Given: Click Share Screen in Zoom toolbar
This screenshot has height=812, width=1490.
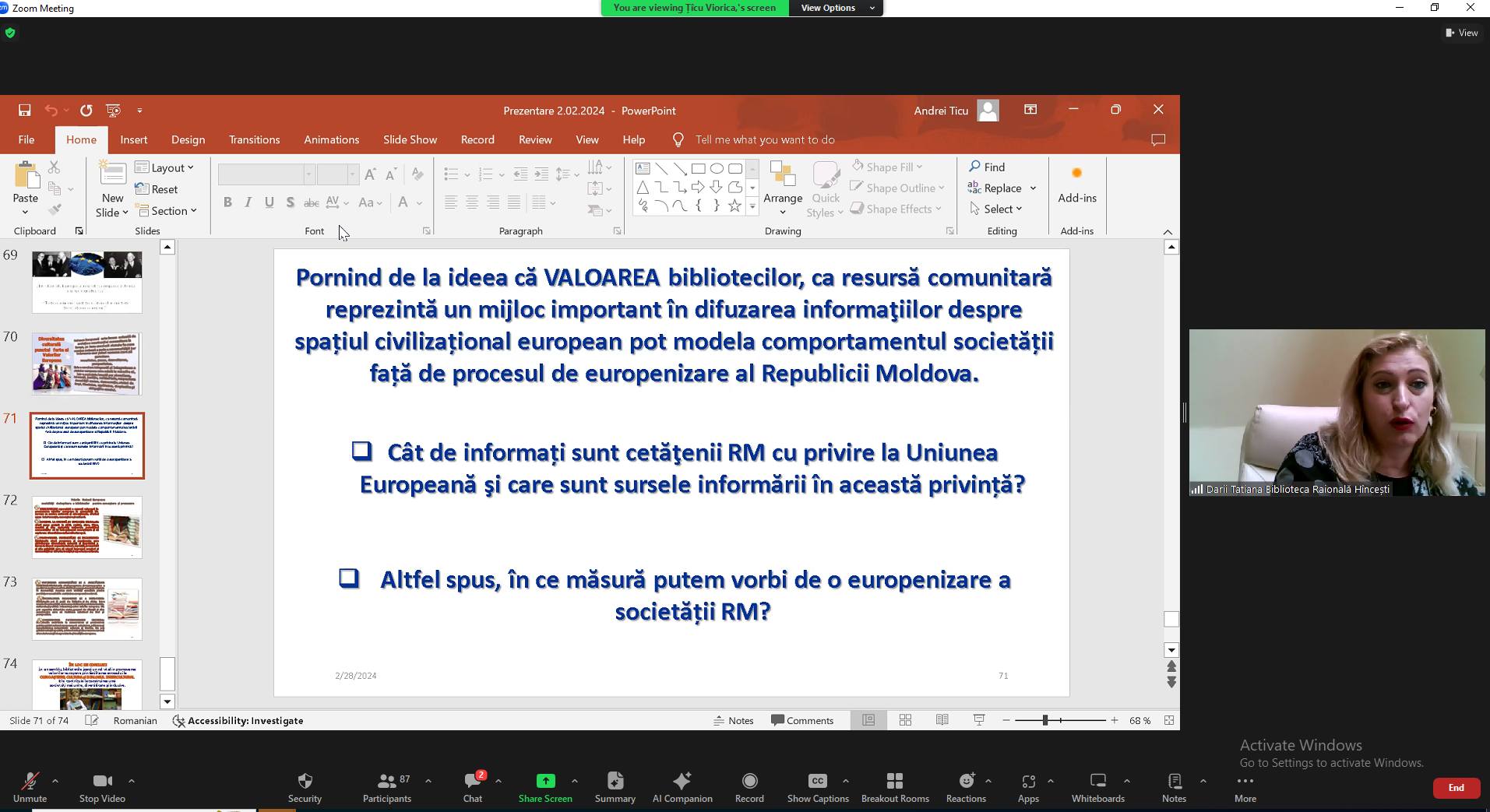Looking at the screenshot, I should pos(545,787).
